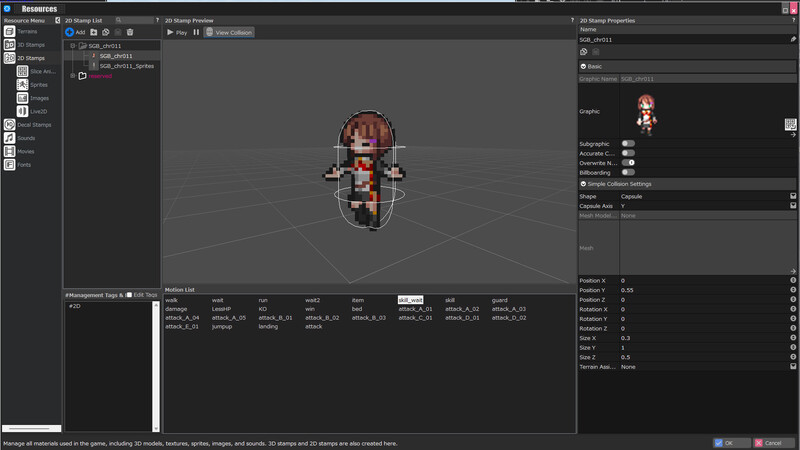Expand the reserved folder
800x450 pixels.
pos(73,76)
